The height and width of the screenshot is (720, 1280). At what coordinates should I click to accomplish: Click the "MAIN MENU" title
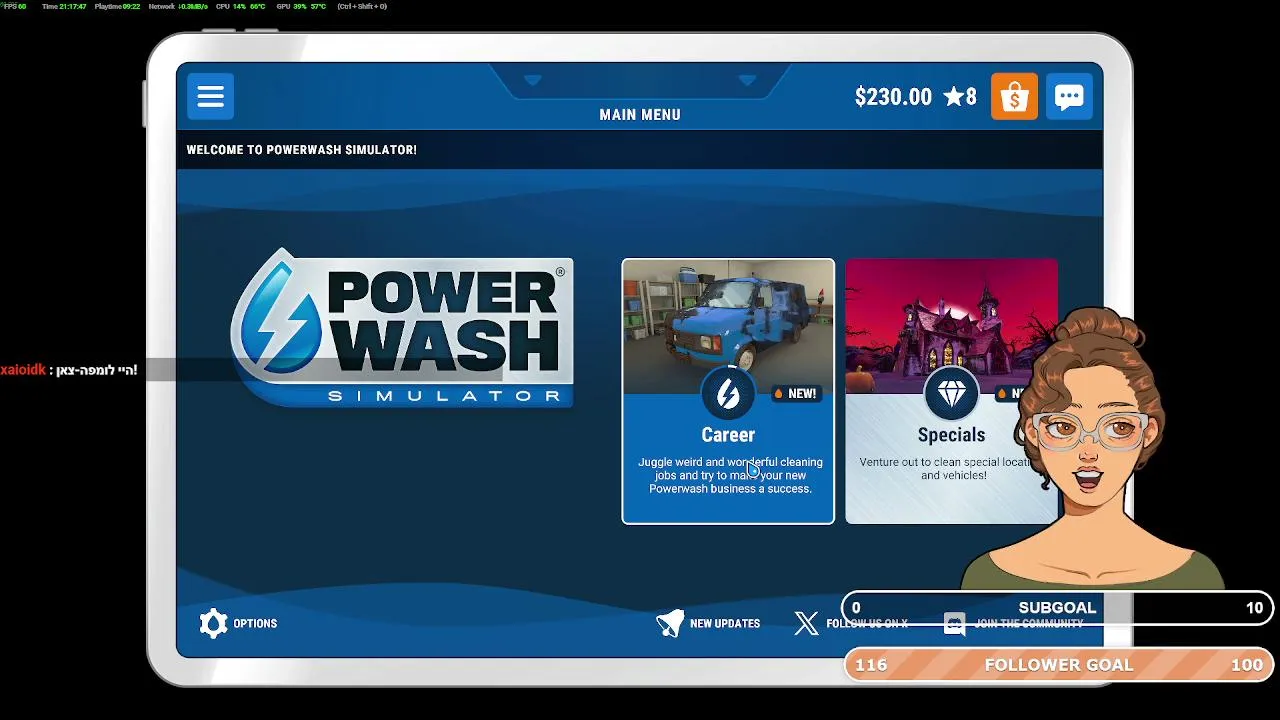(x=640, y=115)
